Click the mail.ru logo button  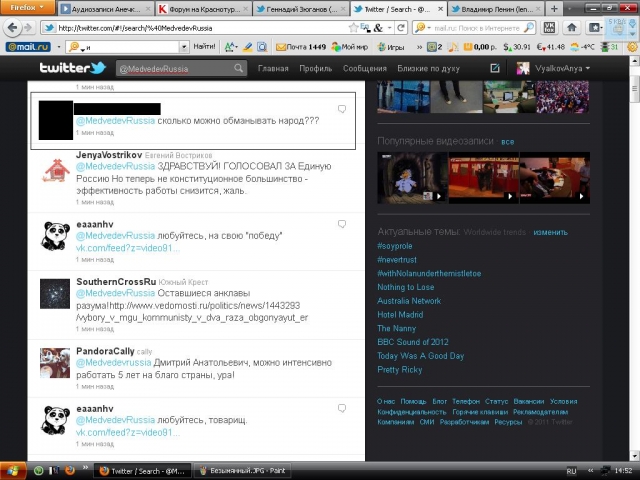(x=28, y=47)
